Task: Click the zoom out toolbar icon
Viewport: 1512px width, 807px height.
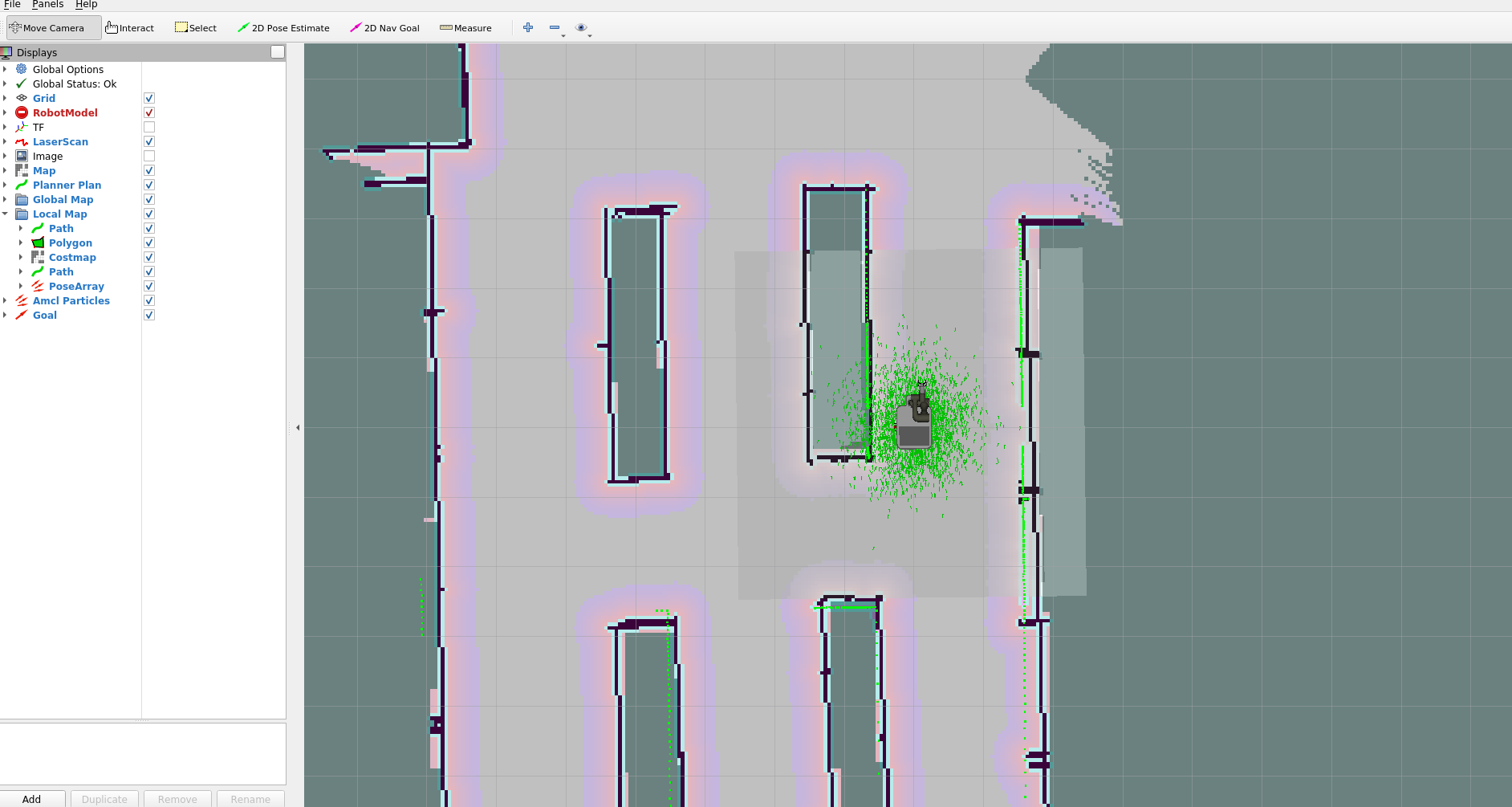Action: [555, 27]
